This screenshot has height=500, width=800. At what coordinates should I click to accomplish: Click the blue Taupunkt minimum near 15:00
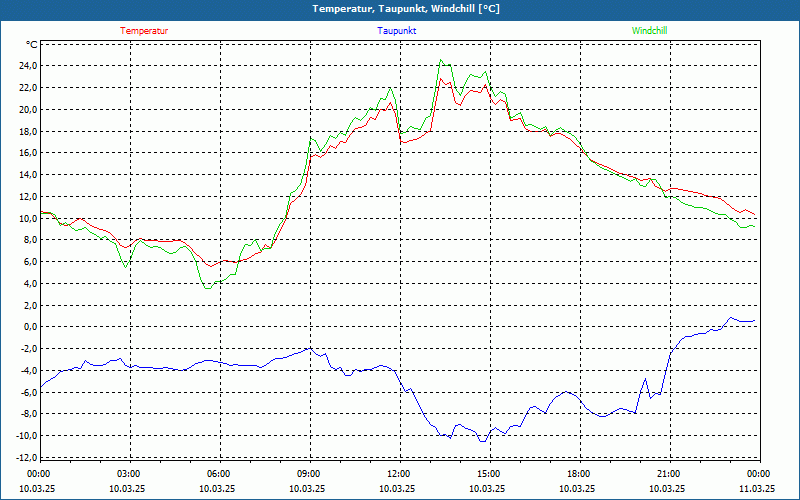point(482,441)
